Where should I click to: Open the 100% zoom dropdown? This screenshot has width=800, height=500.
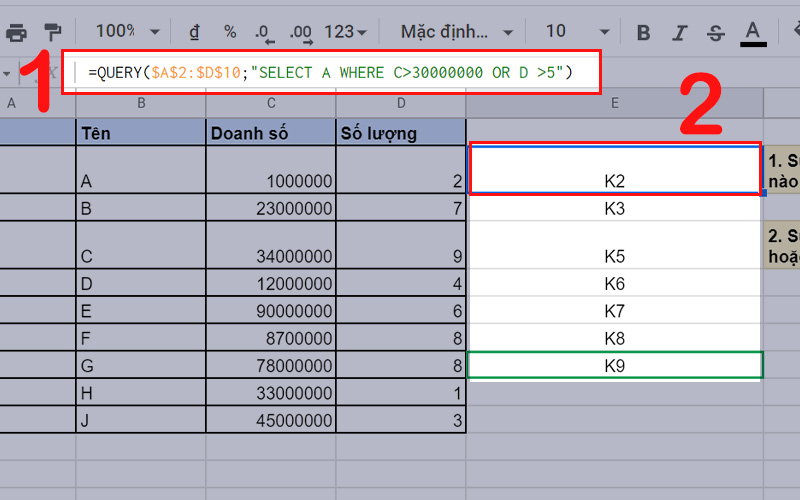click(124, 32)
